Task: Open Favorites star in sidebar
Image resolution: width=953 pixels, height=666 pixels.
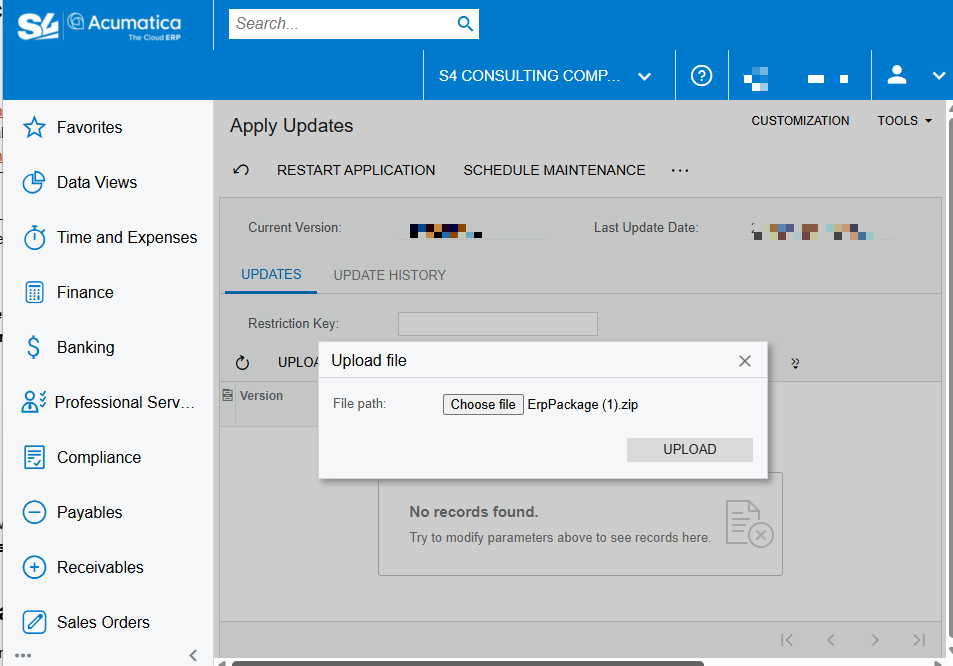Action: pyautogui.click(x=35, y=127)
